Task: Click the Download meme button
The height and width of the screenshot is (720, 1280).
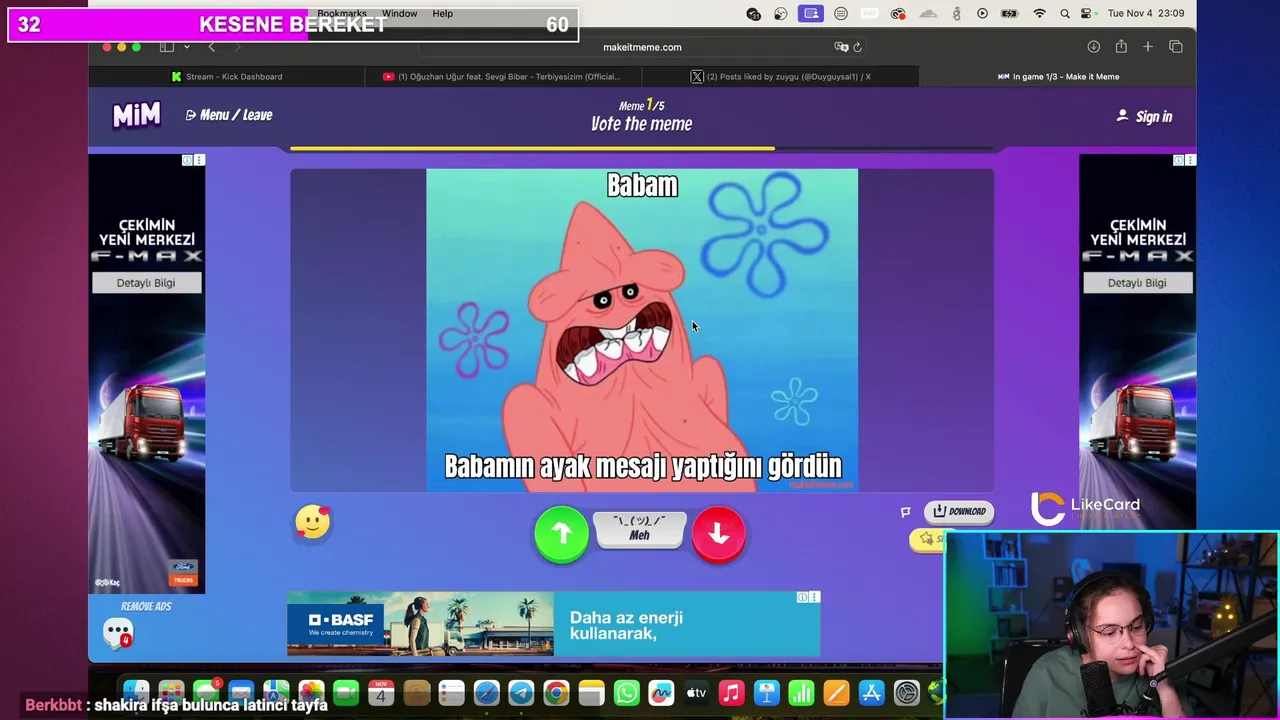Action: [959, 511]
